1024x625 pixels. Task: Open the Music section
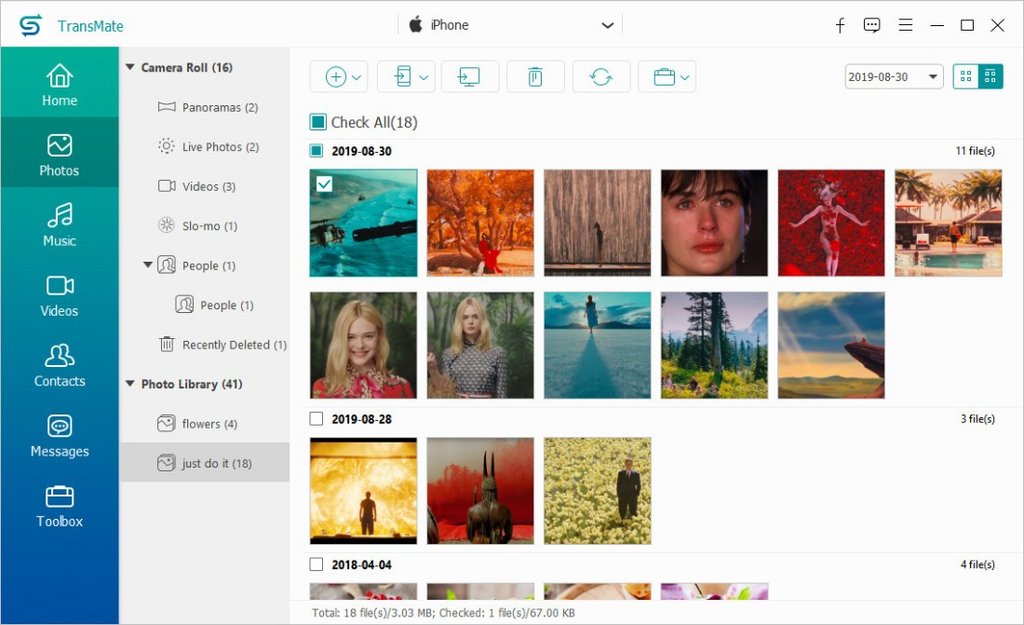tap(59, 225)
